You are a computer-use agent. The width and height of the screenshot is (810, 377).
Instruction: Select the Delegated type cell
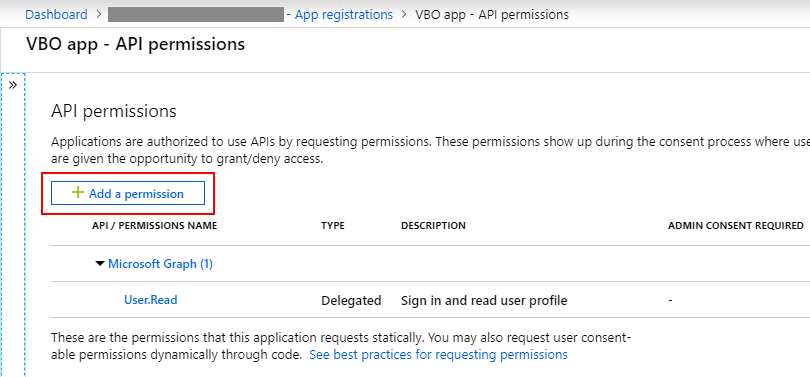tap(351, 301)
